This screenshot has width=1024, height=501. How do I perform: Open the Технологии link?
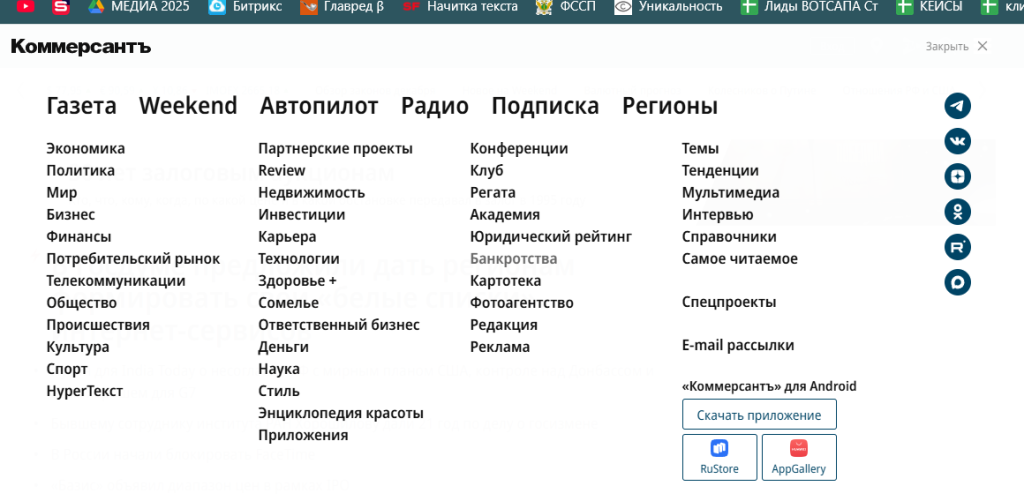299,259
